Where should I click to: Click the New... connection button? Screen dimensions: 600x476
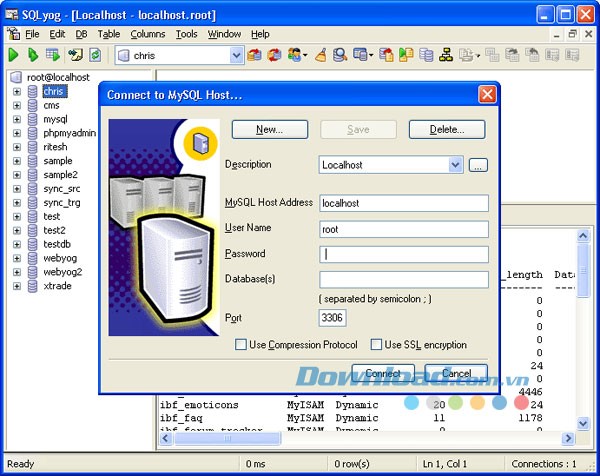[x=269, y=129]
